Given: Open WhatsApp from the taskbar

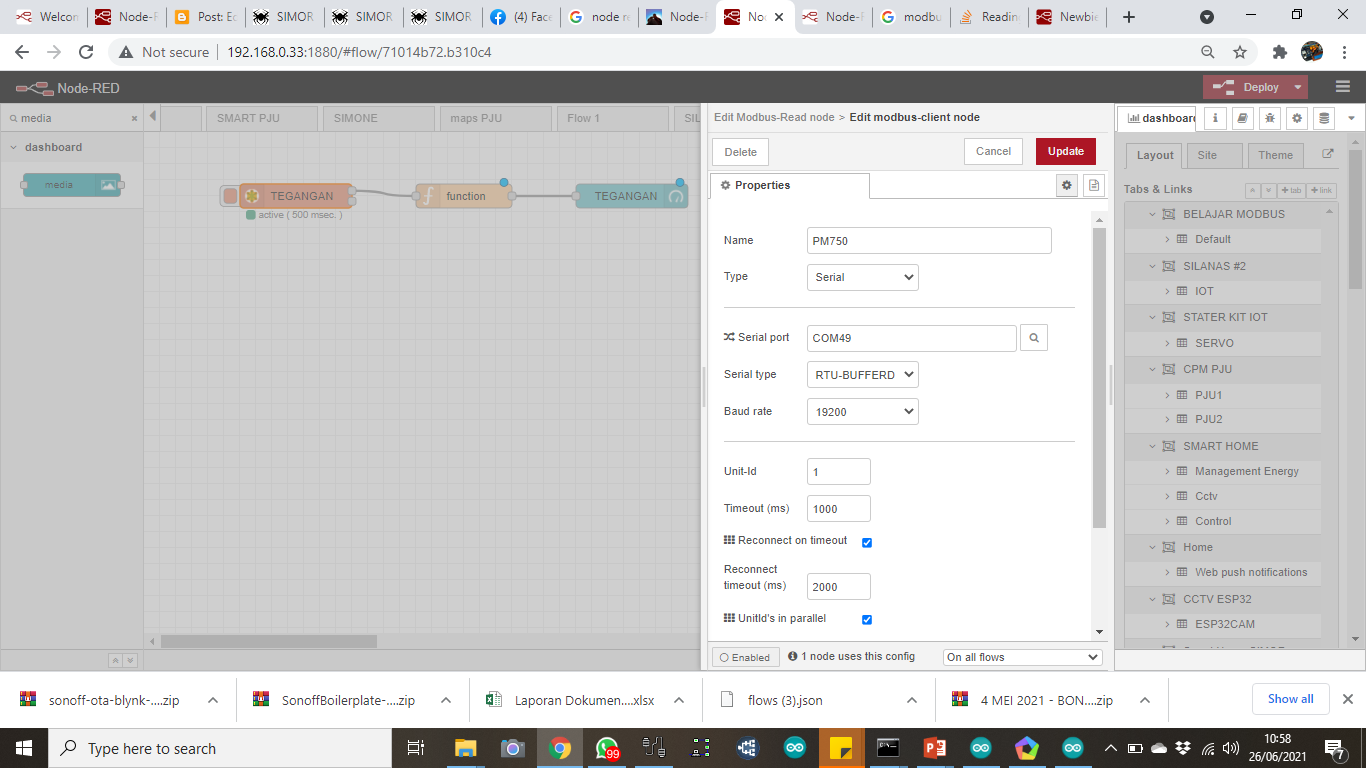Looking at the screenshot, I should (607, 748).
